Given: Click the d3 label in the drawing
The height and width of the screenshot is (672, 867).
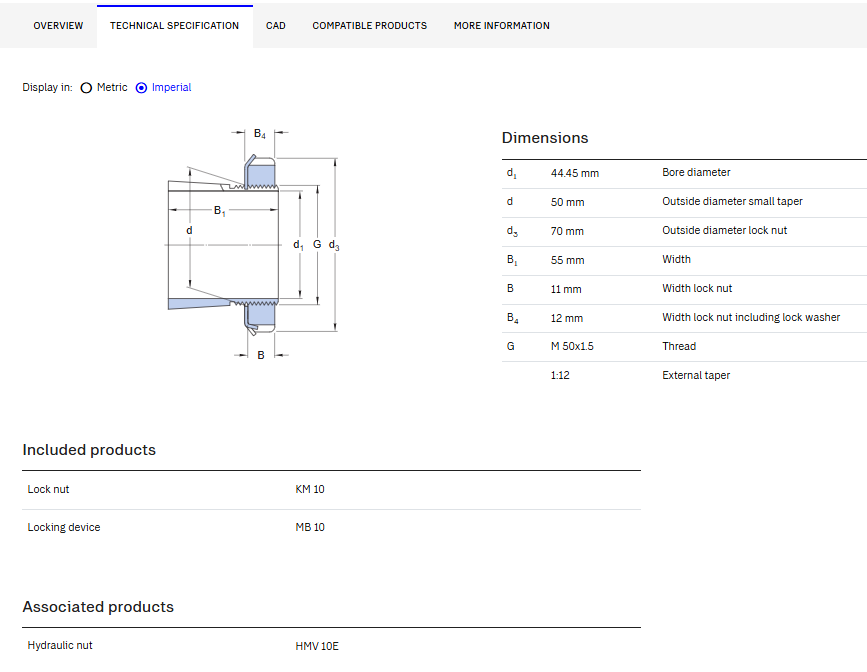Looking at the screenshot, I should [x=334, y=245].
